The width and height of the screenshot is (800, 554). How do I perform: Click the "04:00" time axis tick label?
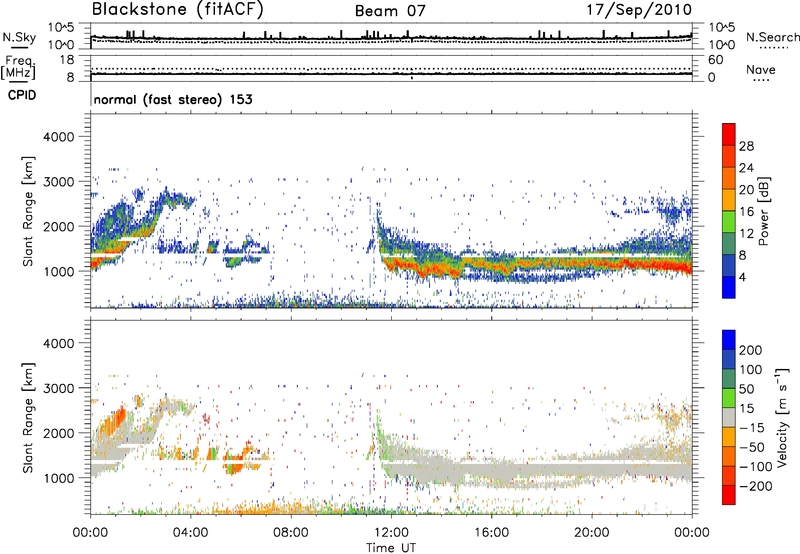190,533
